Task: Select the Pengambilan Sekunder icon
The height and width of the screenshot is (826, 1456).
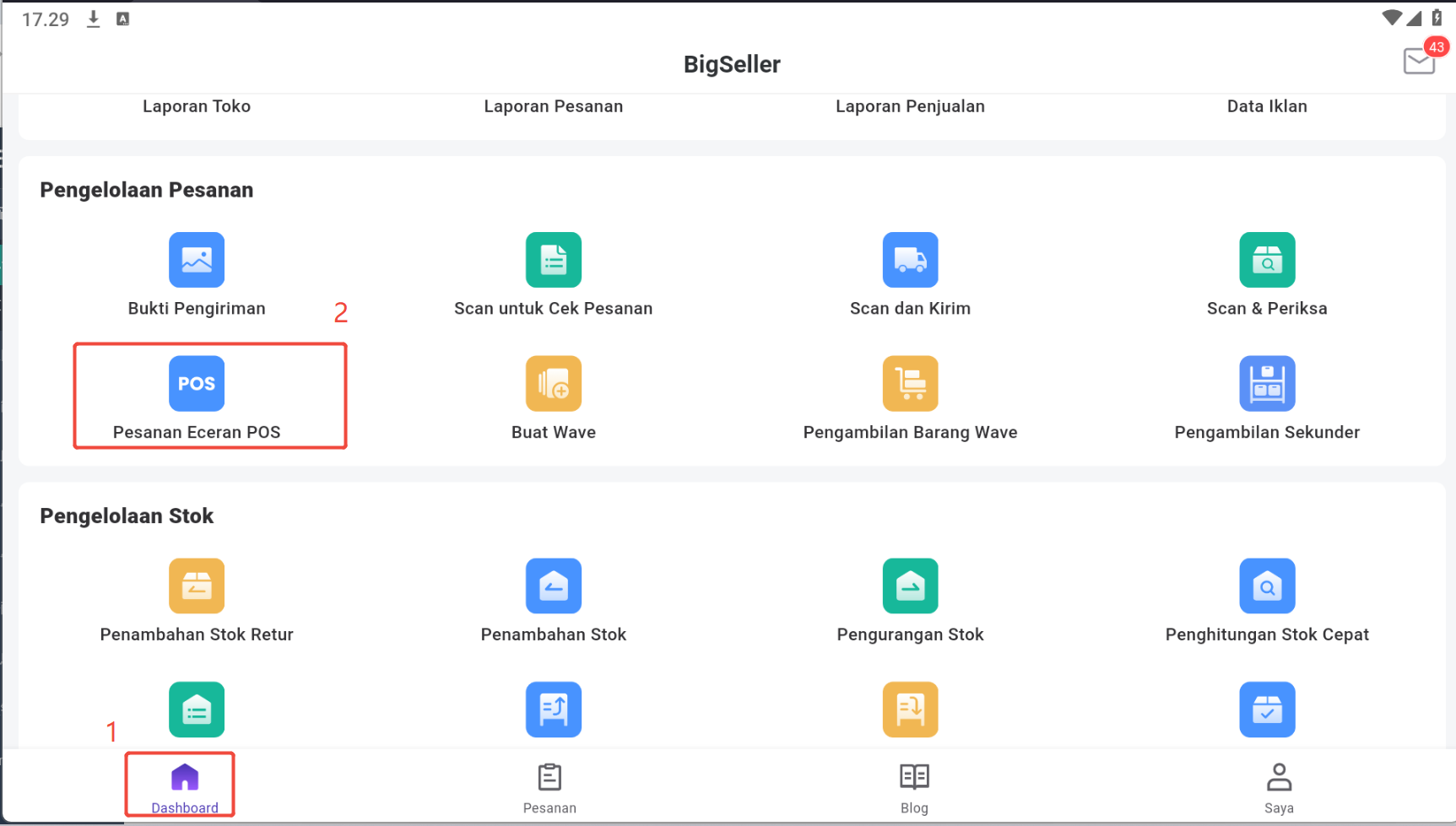Action: coord(1267,384)
